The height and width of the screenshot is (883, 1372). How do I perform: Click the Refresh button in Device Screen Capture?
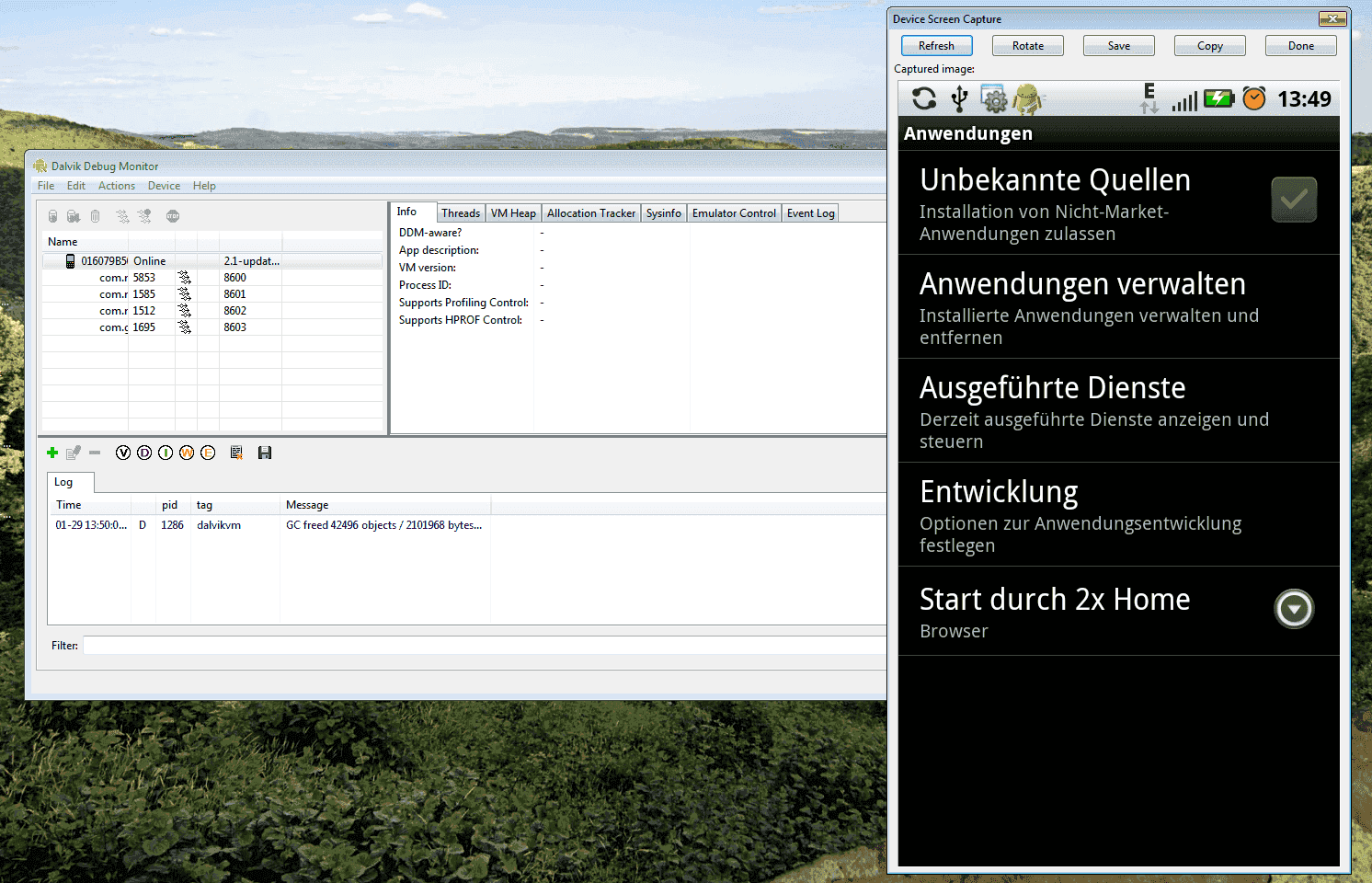click(936, 46)
